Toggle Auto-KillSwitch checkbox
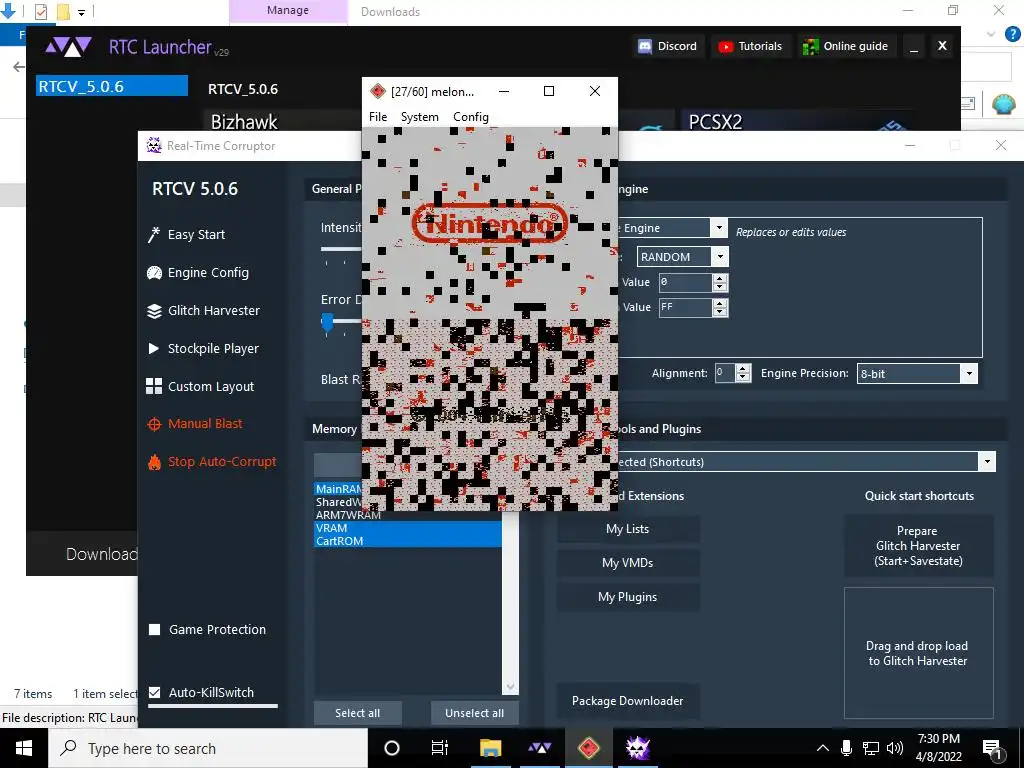Screen dimensions: 1024x768 tap(155, 692)
